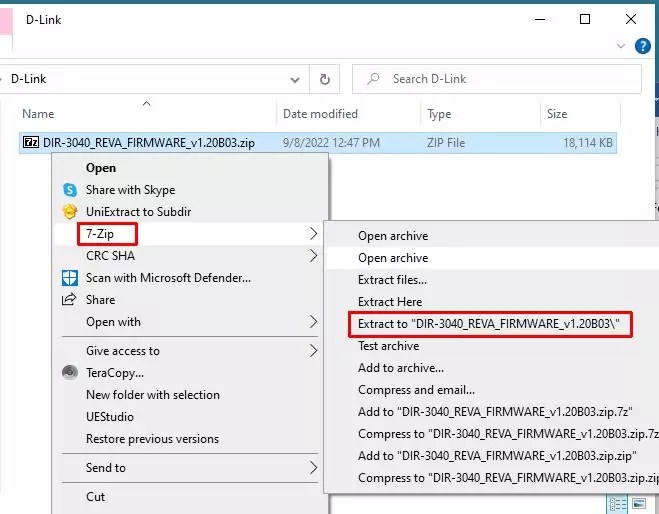This screenshot has height=514, width=659.
Task: Open file with UEStudio
Action: click(110, 417)
